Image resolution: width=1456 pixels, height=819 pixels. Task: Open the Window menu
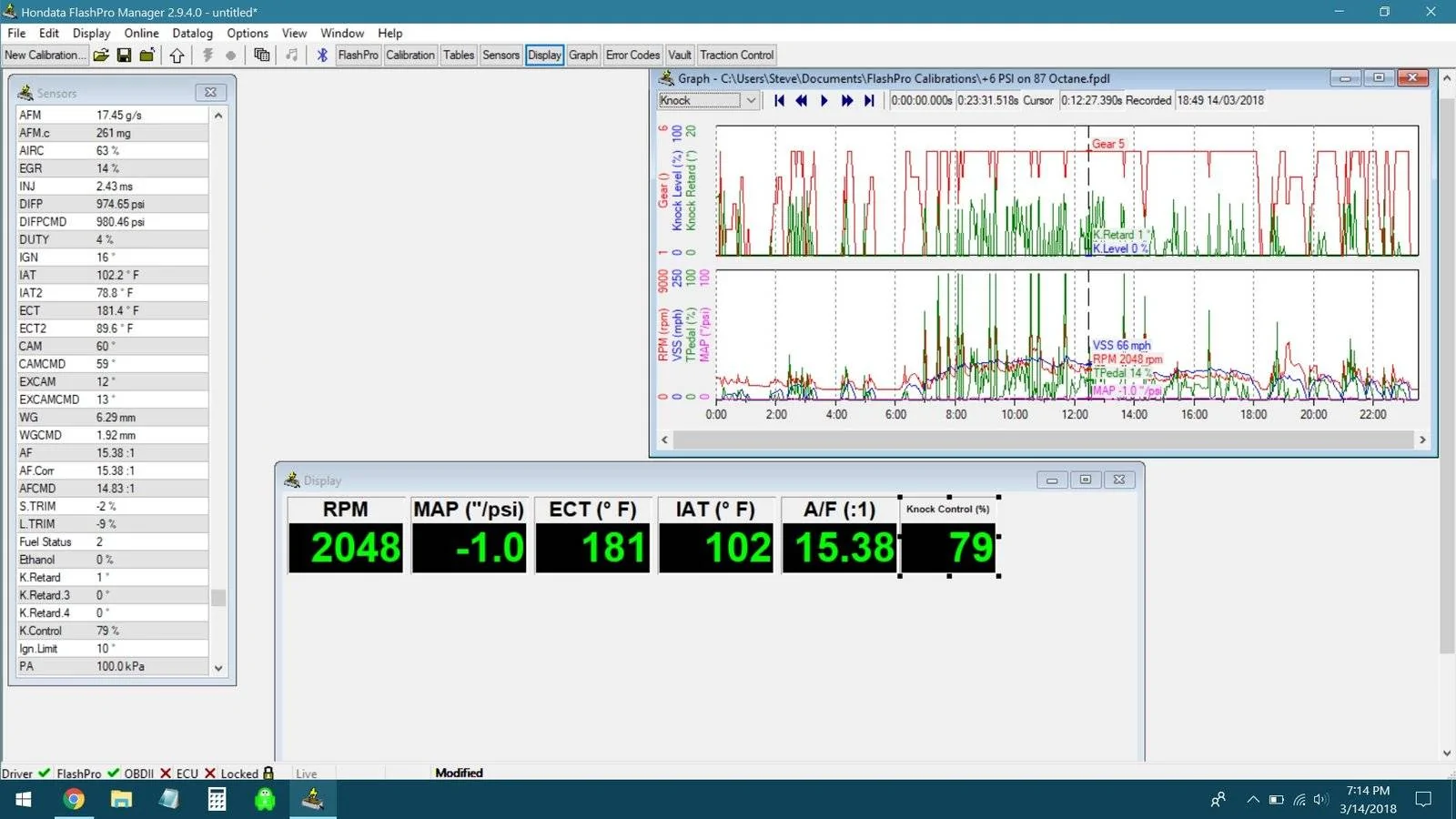342,33
